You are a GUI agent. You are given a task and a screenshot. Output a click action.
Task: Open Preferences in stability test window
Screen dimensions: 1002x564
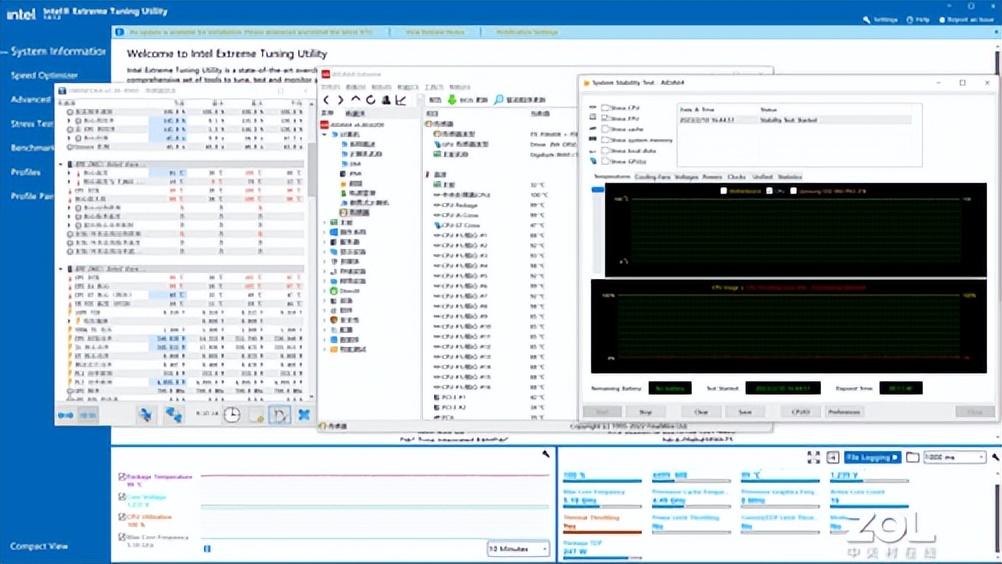pyautogui.click(x=844, y=412)
